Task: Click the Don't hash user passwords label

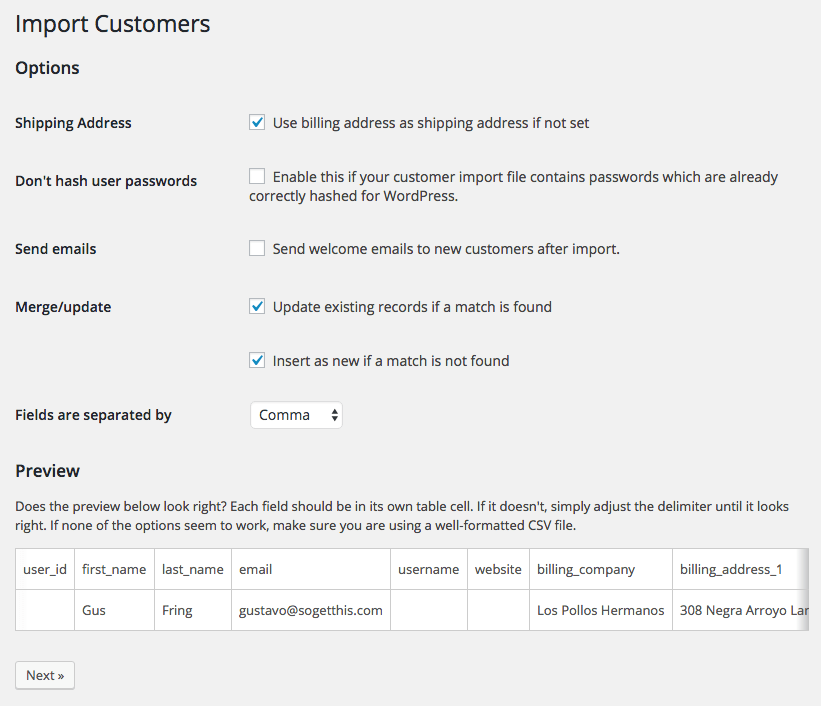Action: click(x=106, y=181)
